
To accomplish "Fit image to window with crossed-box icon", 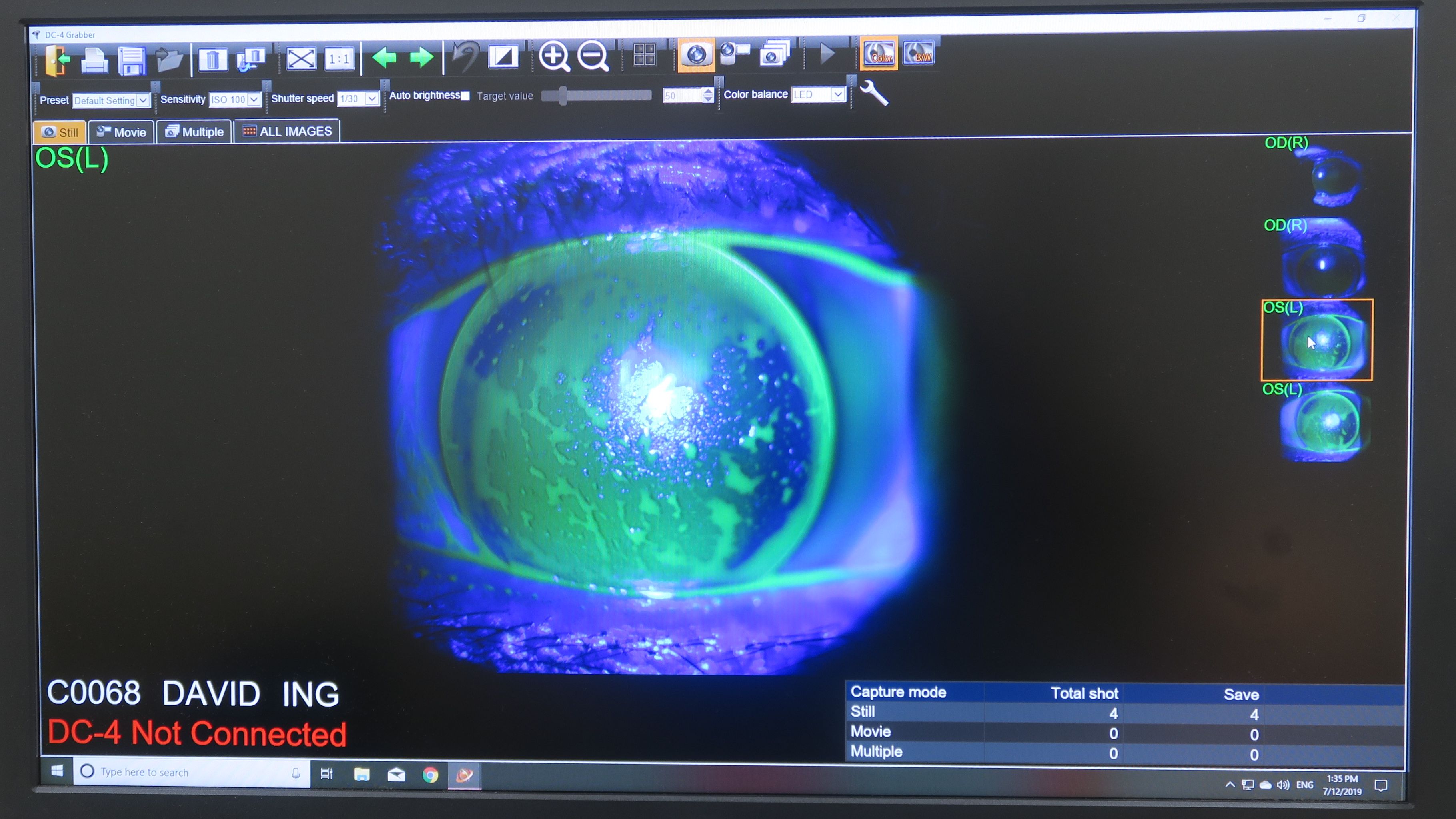I will click(301, 58).
